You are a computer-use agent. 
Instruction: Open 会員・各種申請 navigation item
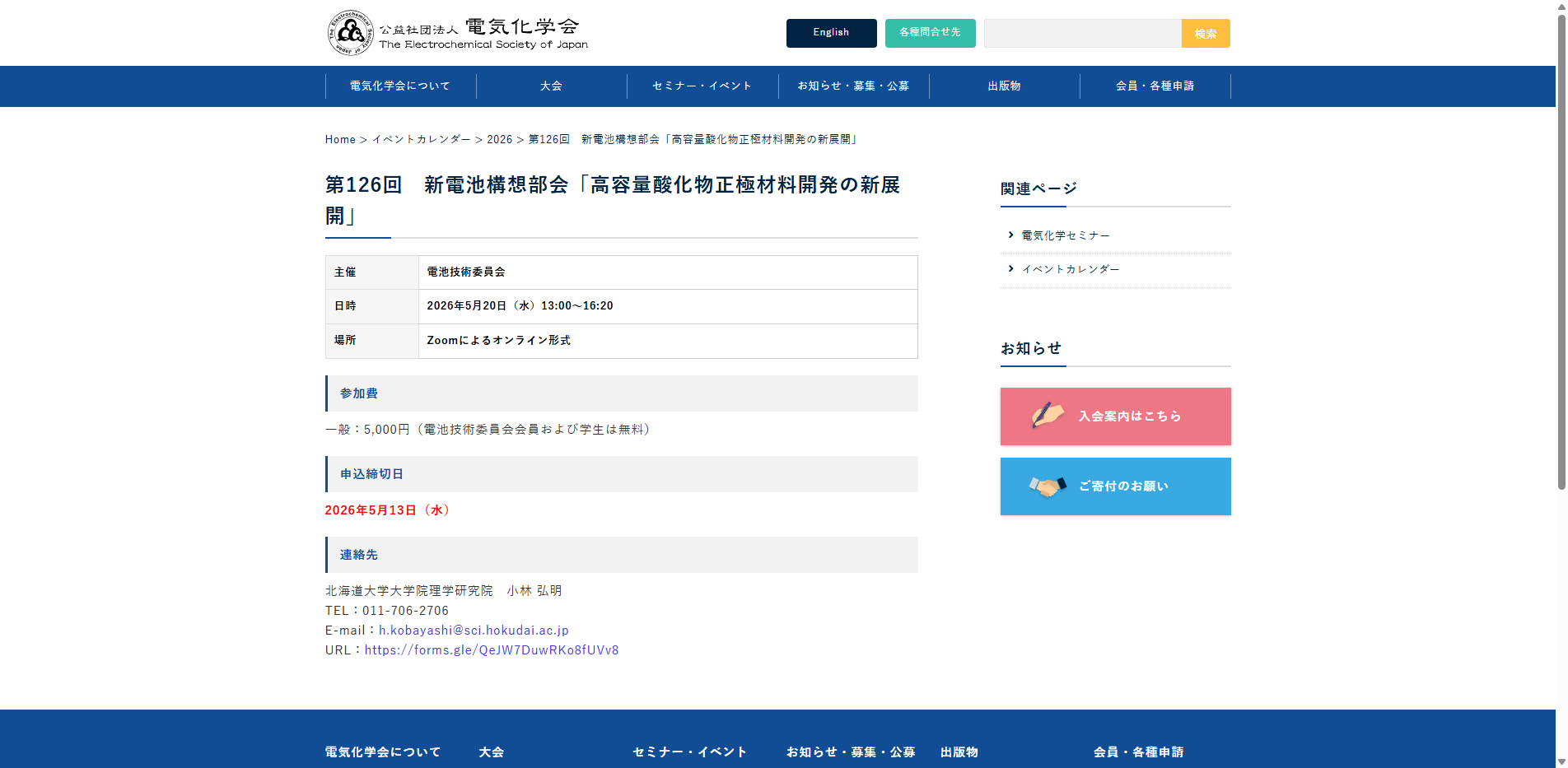(x=1155, y=86)
